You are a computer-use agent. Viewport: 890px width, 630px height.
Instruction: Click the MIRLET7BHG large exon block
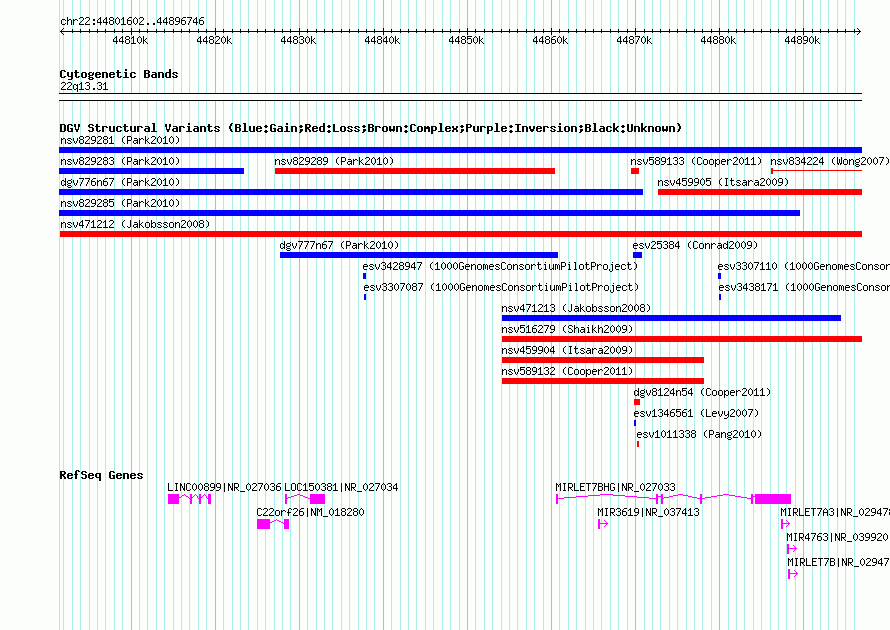click(x=772, y=499)
